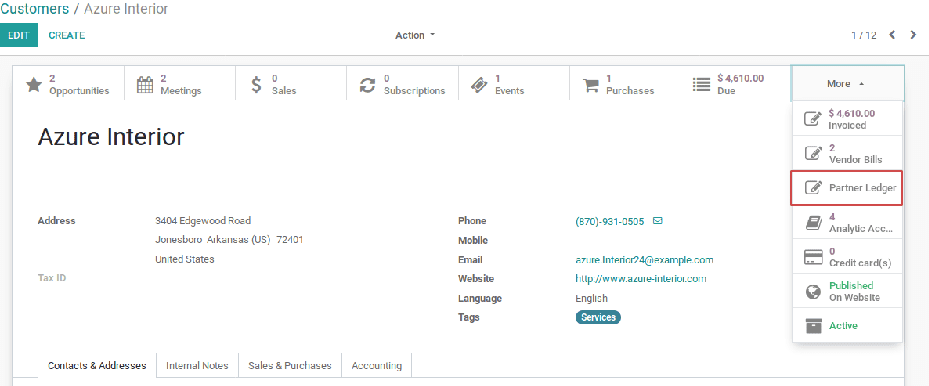Open the Action dropdown

415,36
